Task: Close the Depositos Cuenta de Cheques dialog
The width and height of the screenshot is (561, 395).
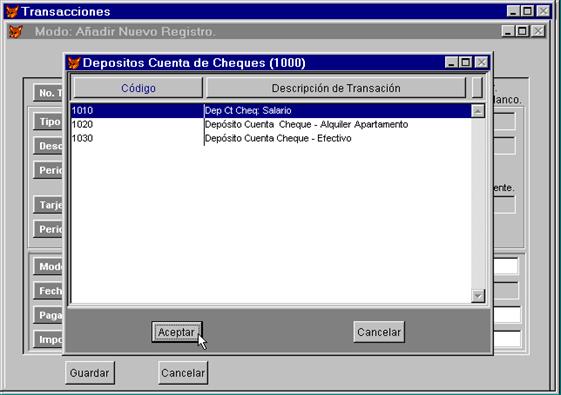Action: click(482, 63)
